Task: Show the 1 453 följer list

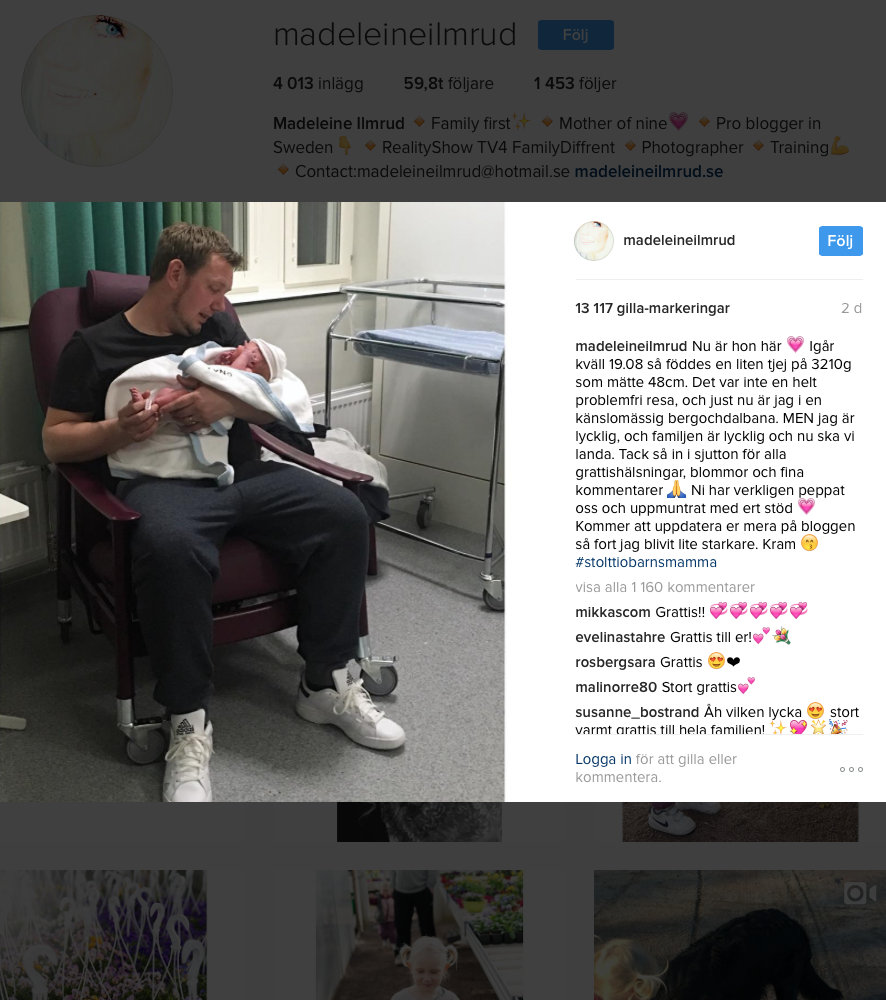Action: pos(575,84)
